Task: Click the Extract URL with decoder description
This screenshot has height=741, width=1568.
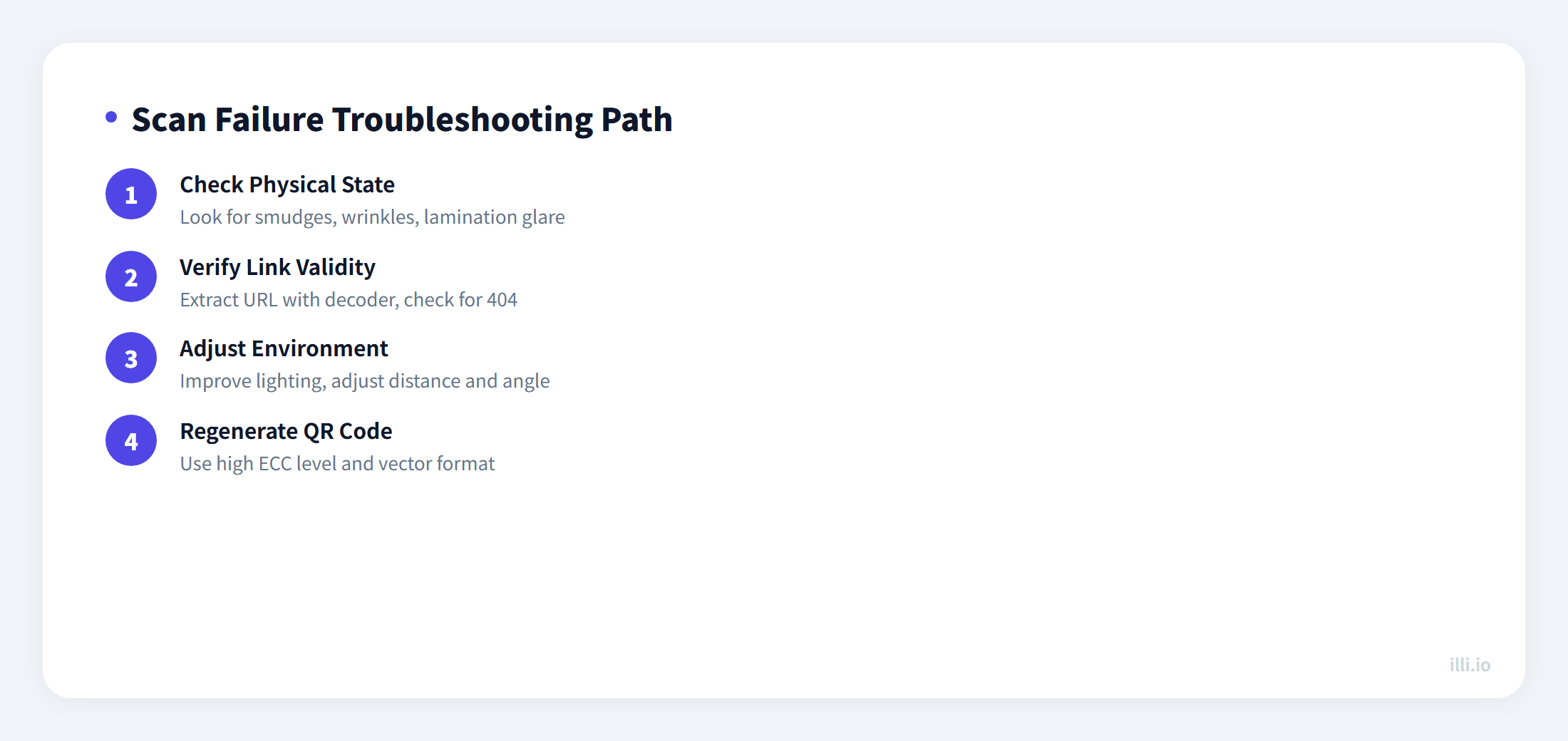Action: coord(349,300)
